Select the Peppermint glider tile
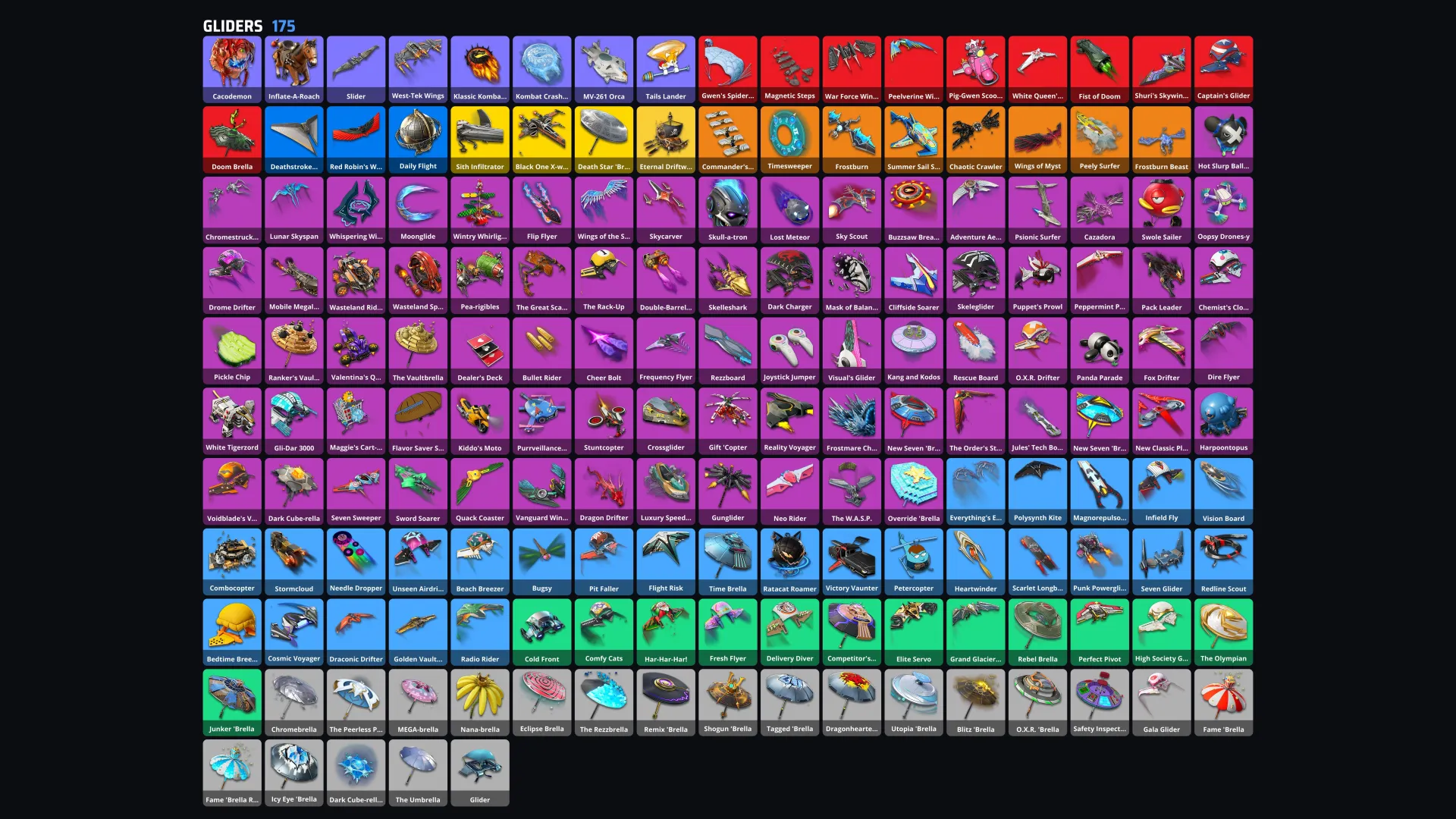The image size is (1456, 819). tap(1100, 281)
